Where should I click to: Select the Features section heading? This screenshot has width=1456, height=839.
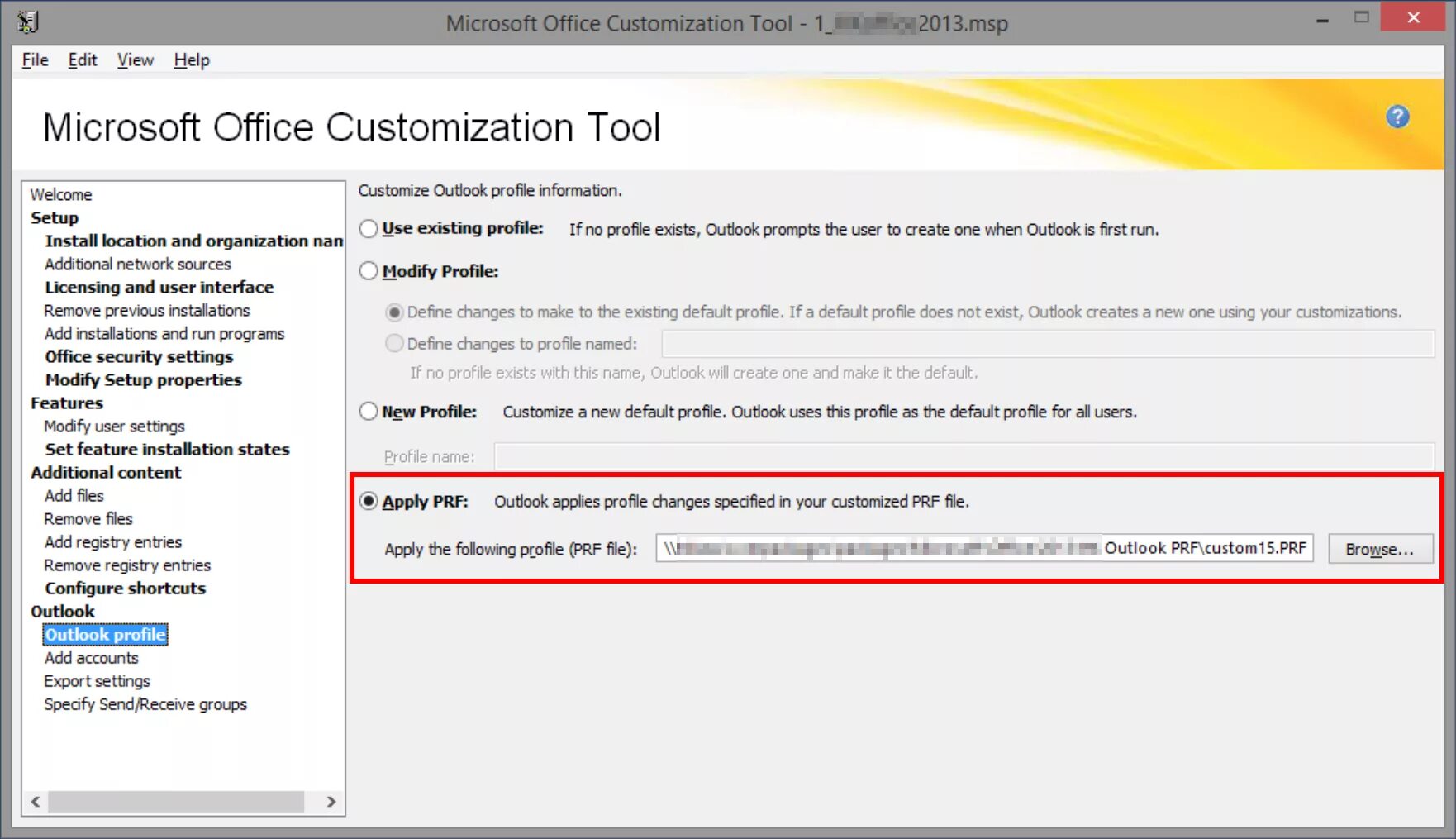(67, 403)
